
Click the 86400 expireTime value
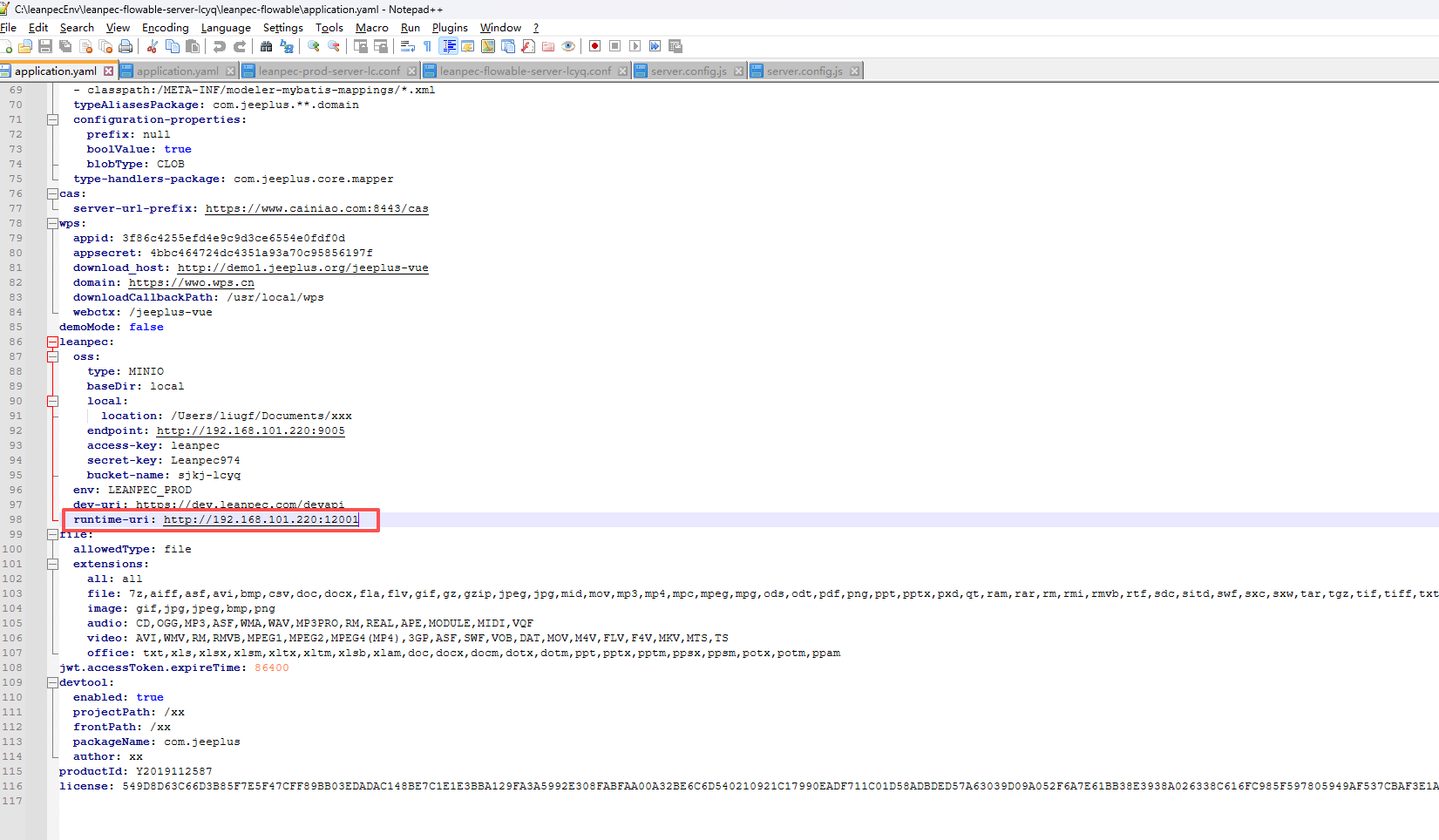pos(272,667)
